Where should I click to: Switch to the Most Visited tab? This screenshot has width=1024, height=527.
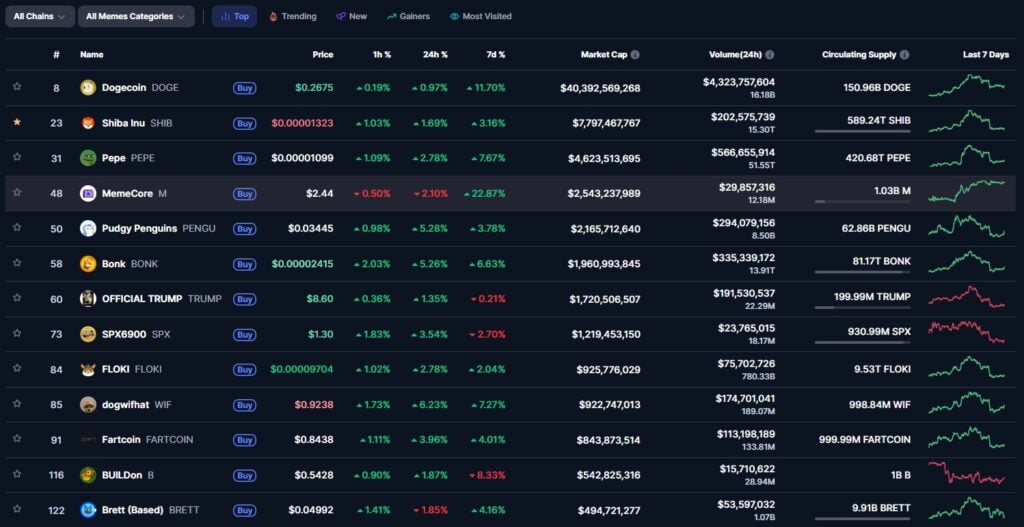[481, 16]
